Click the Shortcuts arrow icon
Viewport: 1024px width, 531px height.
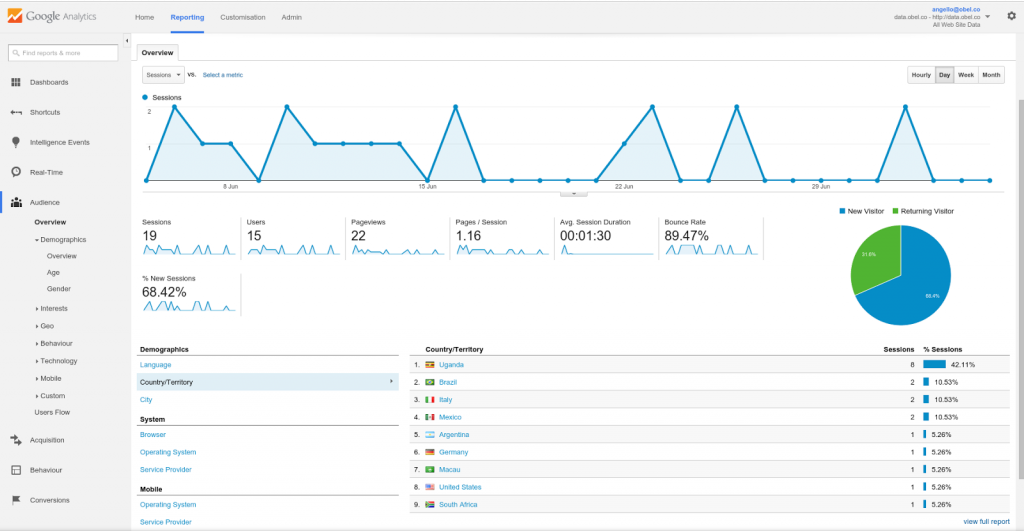(x=16, y=112)
